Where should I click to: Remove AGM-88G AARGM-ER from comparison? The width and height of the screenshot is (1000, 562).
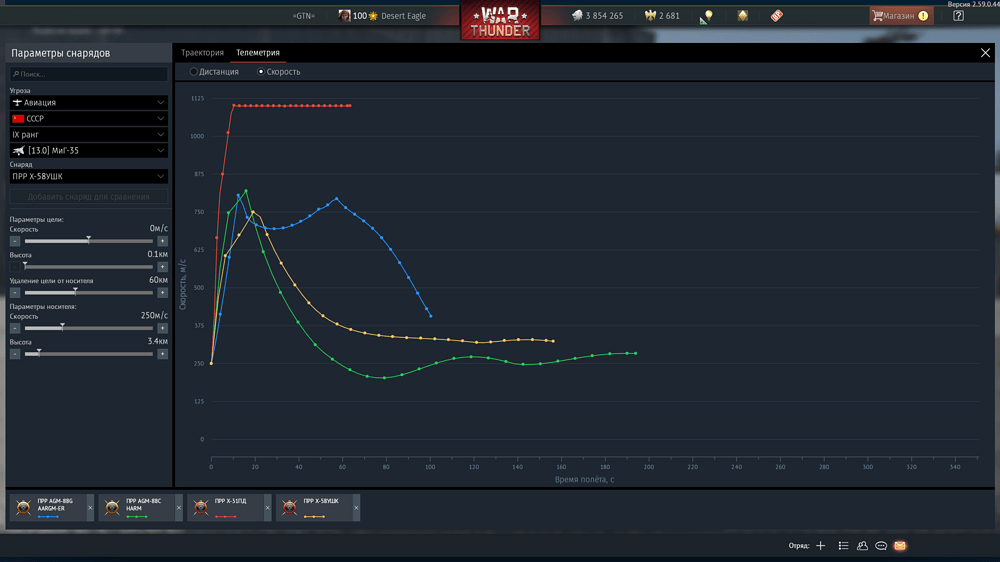coord(90,508)
